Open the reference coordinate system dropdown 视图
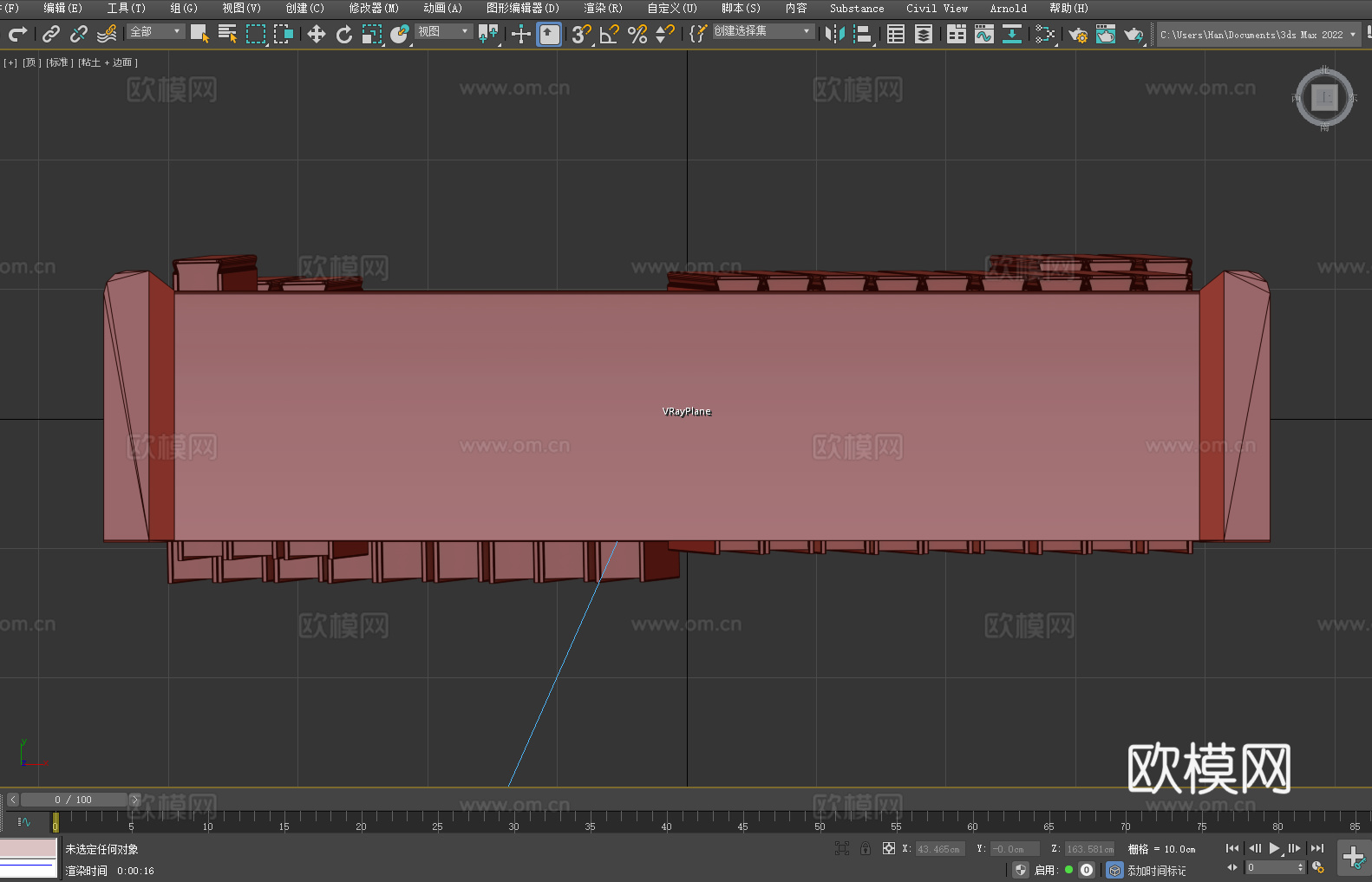Image resolution: width=1372 pixels, height=882 pixels. [443, 31]
